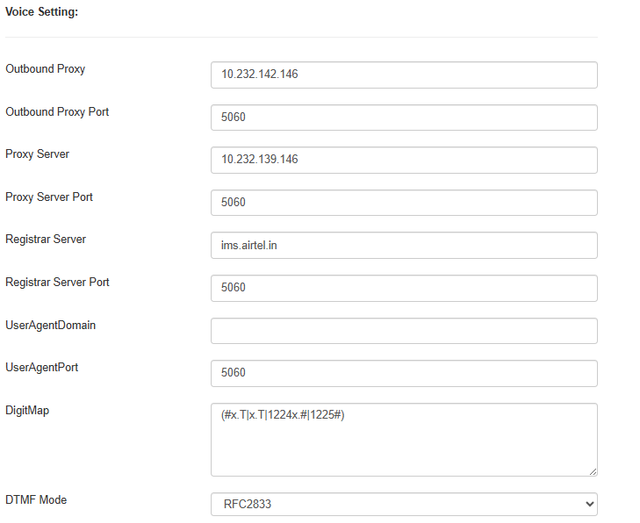This screenshot has width=640, height=523.
Task: Click the Outbound Proxy input field
Action: tap(404, 75)
